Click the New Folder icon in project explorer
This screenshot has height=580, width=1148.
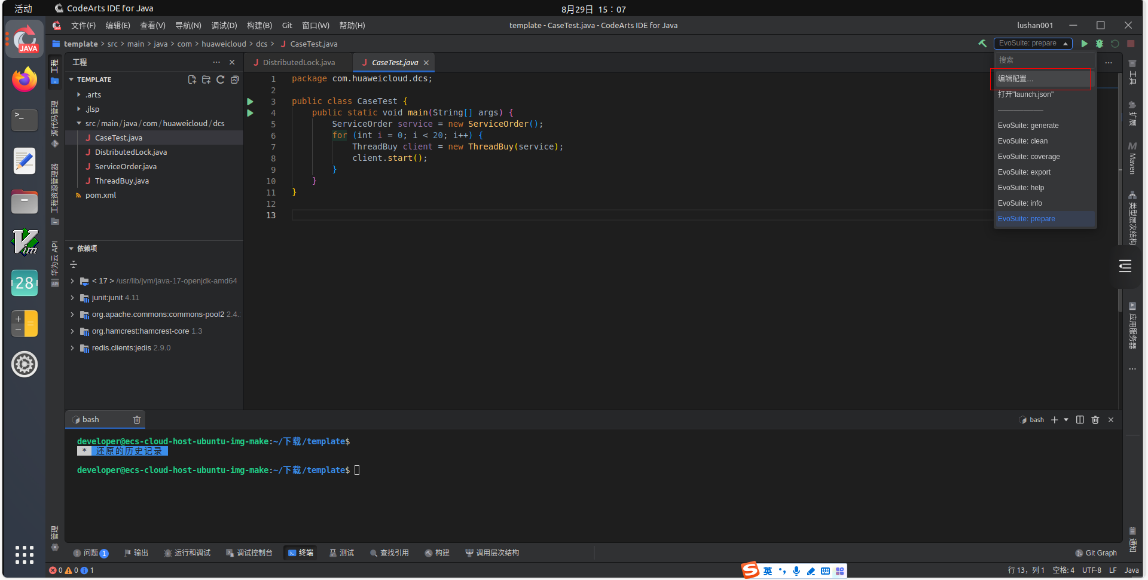tap(206, 79)
